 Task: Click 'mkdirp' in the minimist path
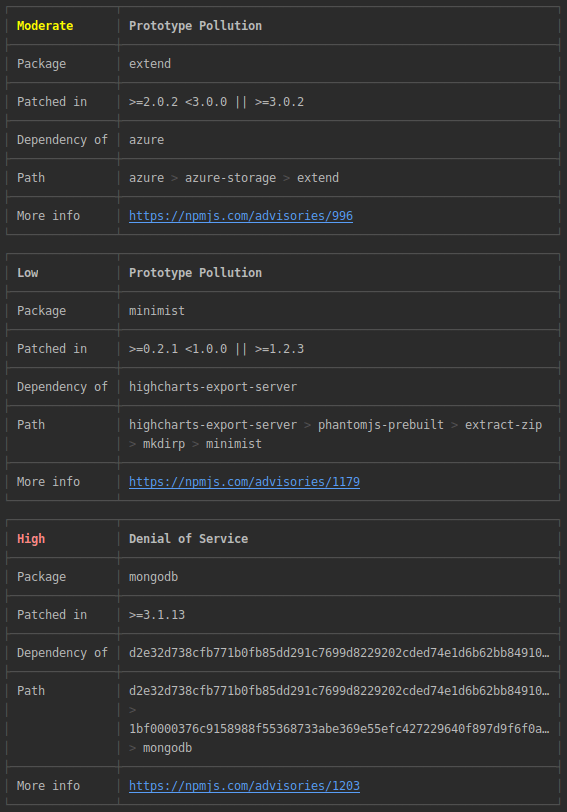164,444
